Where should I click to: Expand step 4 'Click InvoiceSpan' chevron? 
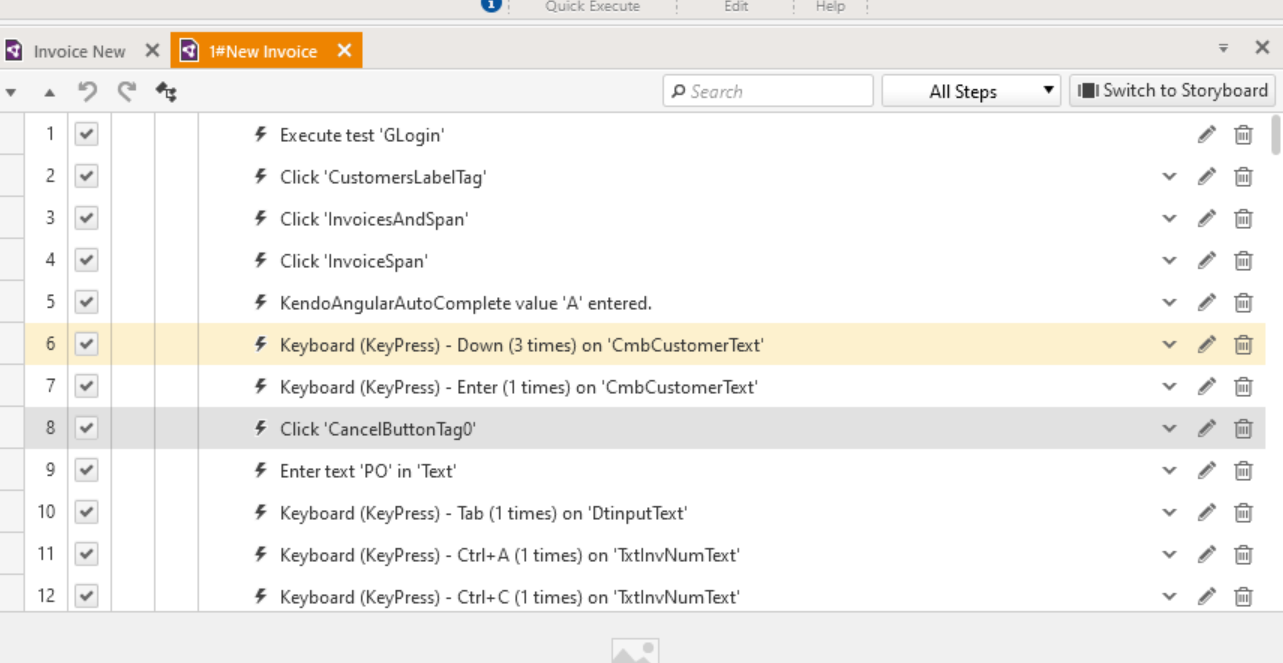click(1169, 261)
